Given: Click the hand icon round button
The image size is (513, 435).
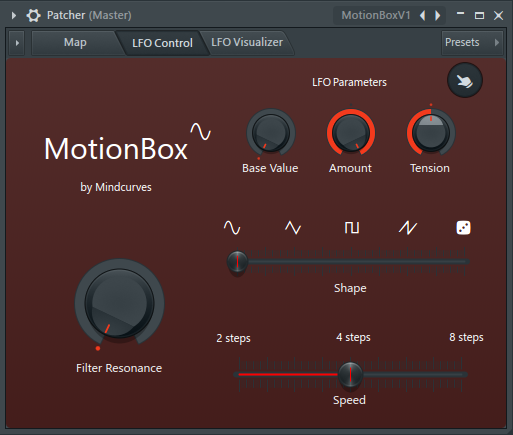Looking at the screenshot, I should [465, 80].
